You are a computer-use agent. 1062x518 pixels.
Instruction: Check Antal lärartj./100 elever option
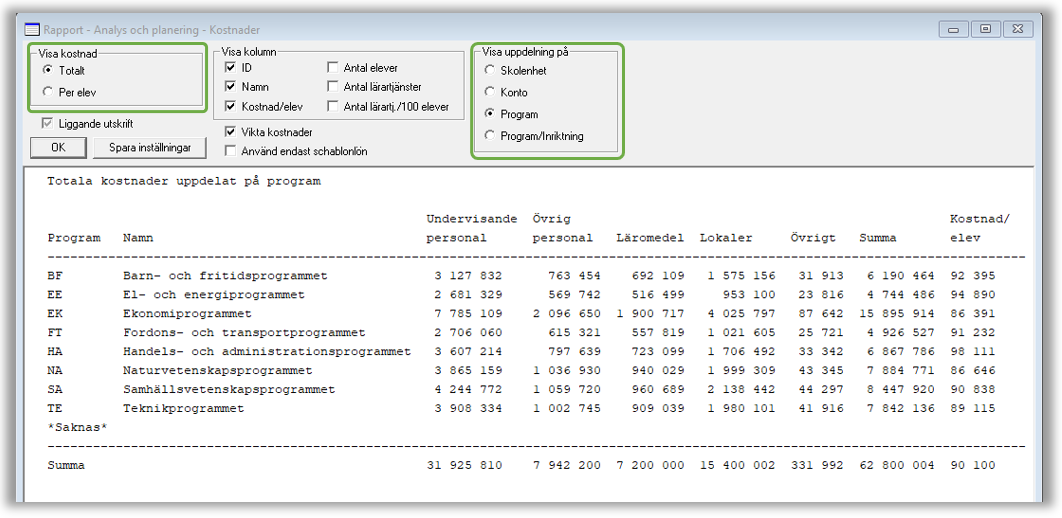coord(333,106)
